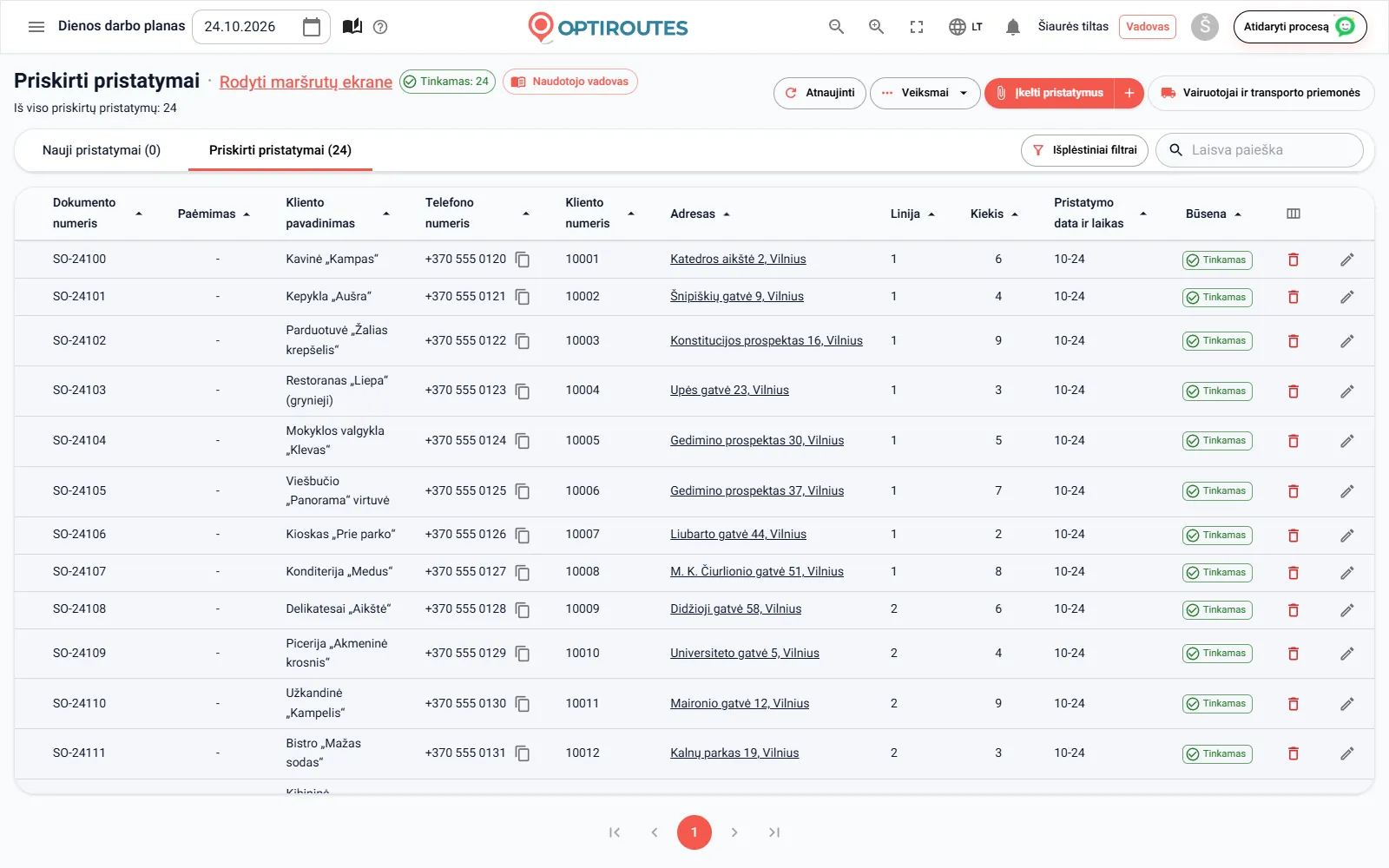Viewport: 1389px width, 868px height.
Task: Click Įkelti pristatymus button
Action: click(x=1050, y=93)
